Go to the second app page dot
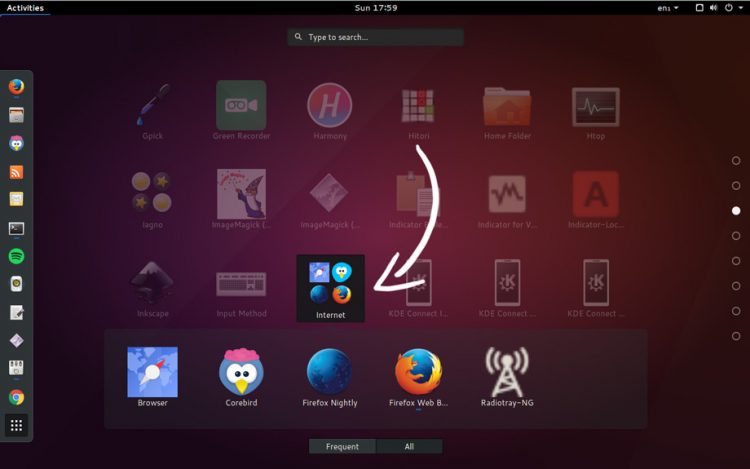This screenshot has height=469, width=750. coord(736,185)
